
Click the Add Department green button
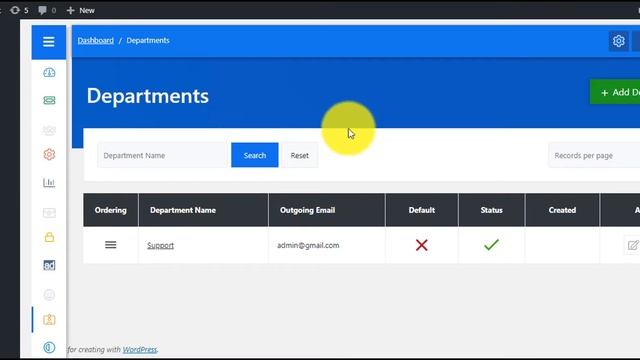tap(616, 92)
